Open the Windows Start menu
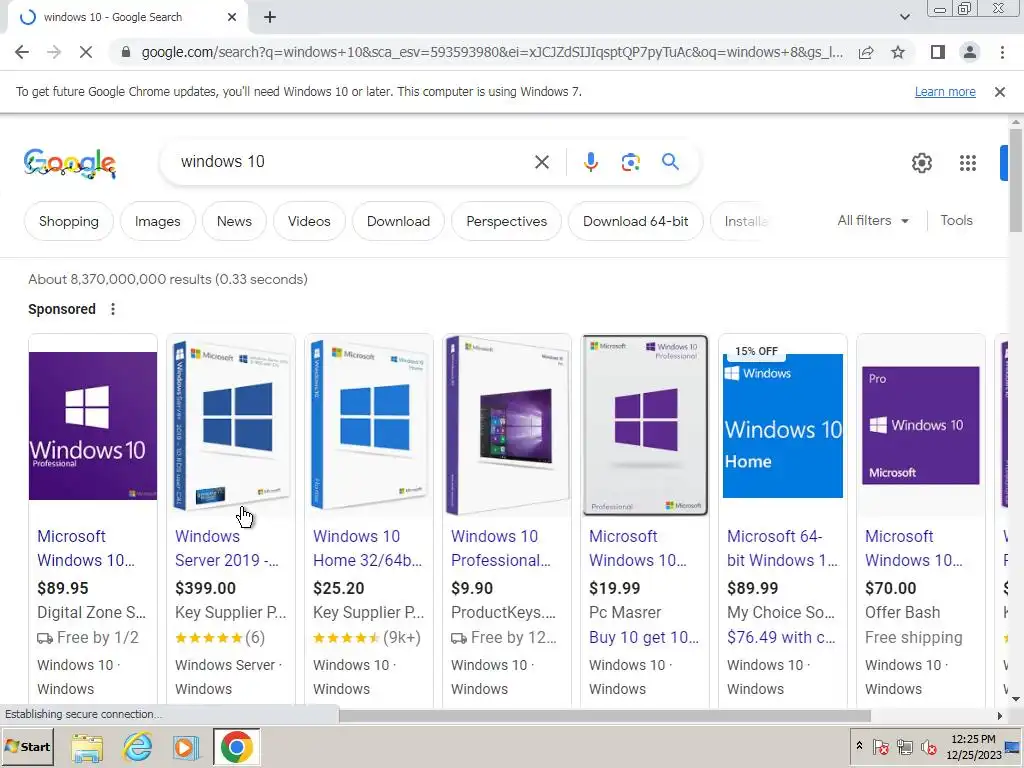1024x768 pixels. [x=27, y=746]
